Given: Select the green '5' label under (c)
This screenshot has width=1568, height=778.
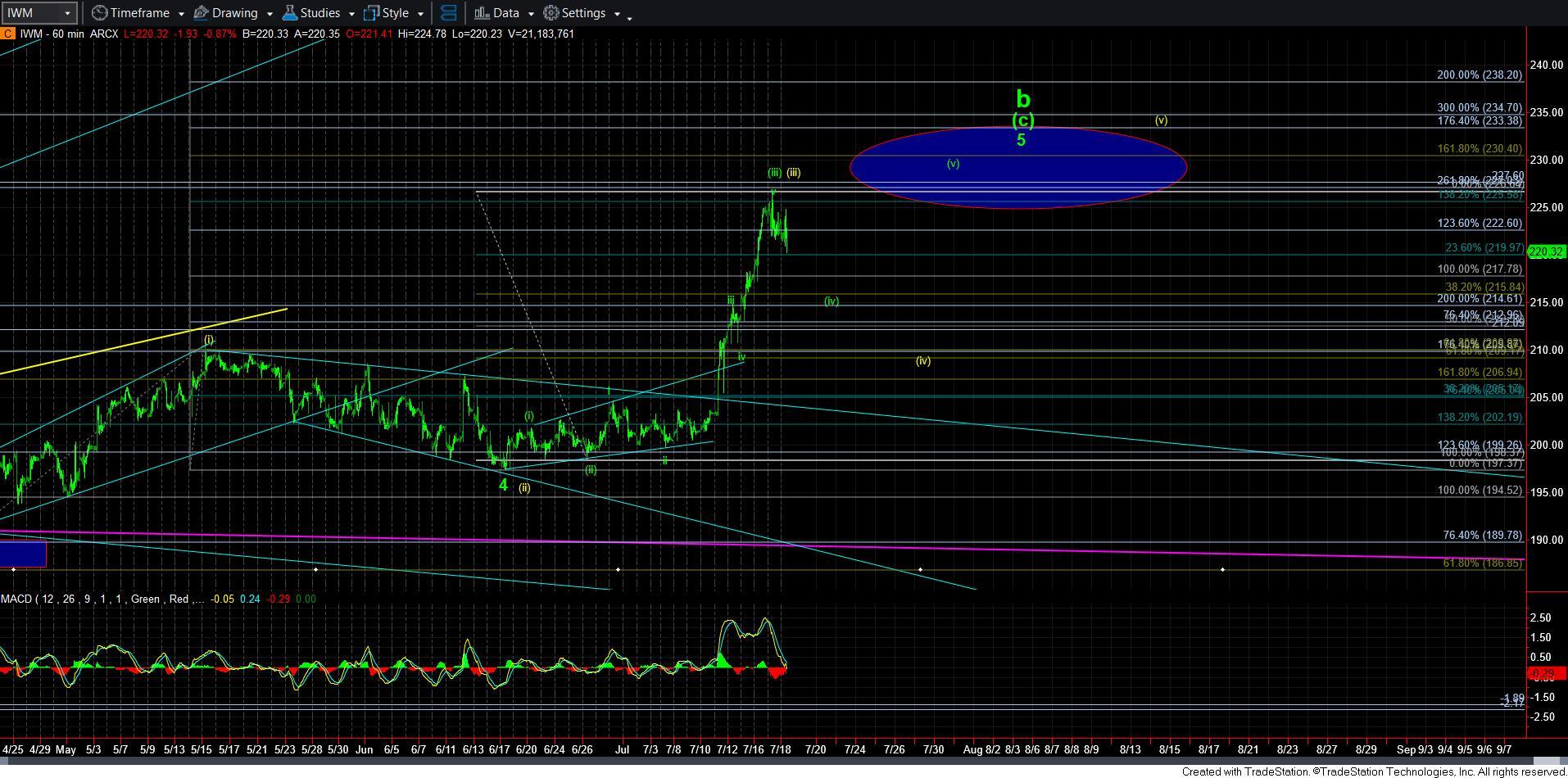Looking at the screenshot, I should coord(1021,140).
